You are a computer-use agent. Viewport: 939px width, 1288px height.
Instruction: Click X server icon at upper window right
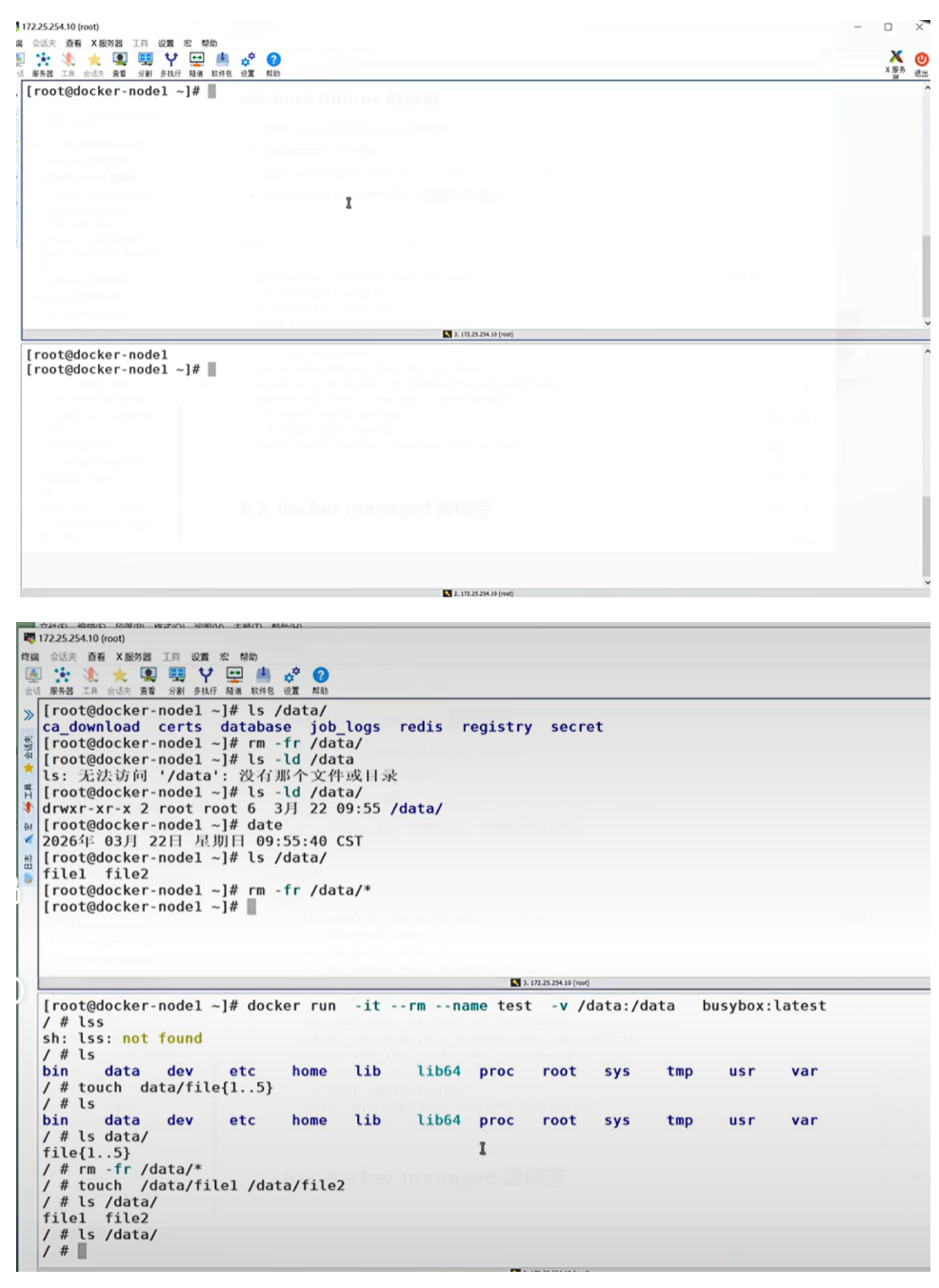coord(895,63)
